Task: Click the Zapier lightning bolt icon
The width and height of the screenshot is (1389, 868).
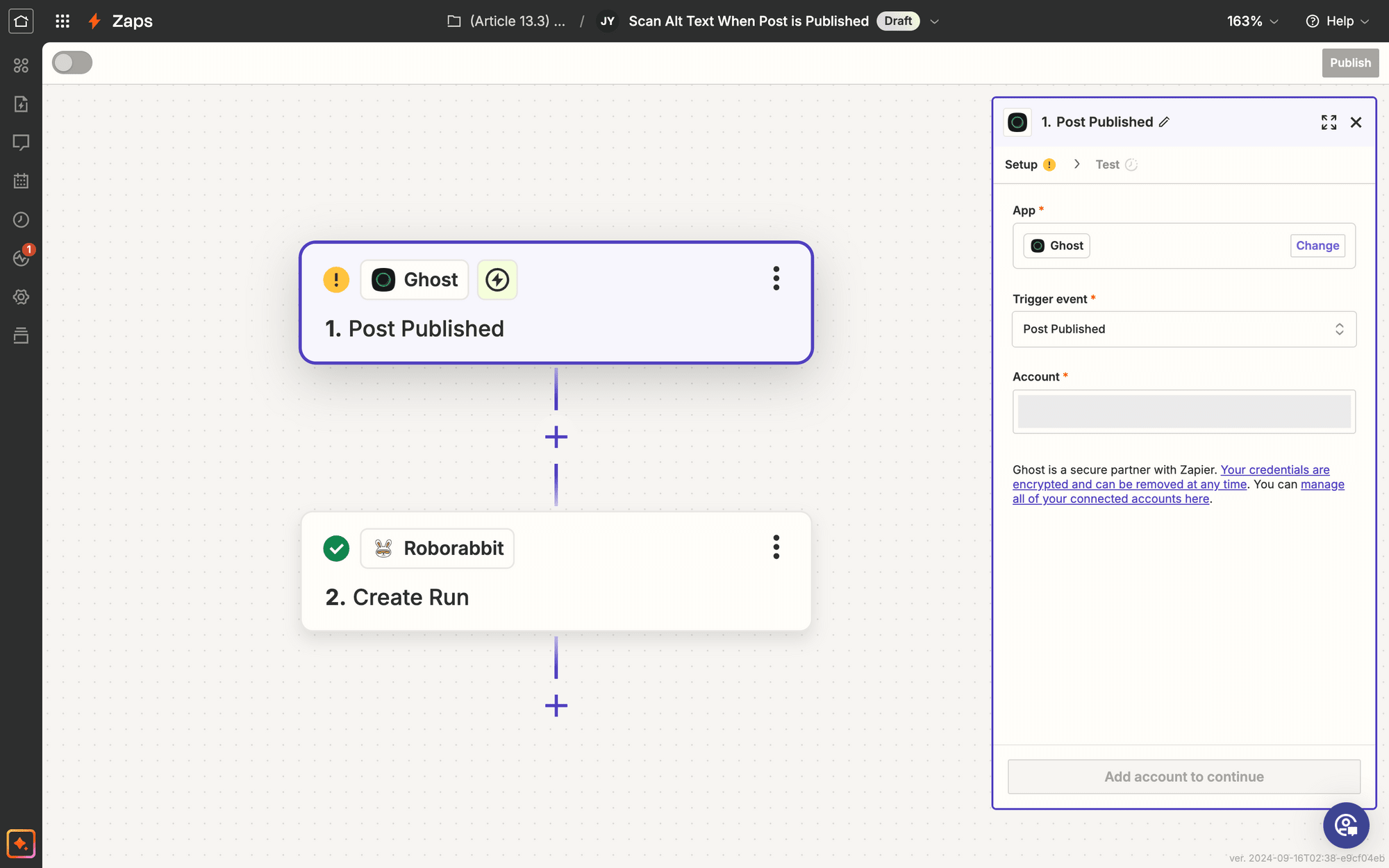Action: tap(94, 21)
